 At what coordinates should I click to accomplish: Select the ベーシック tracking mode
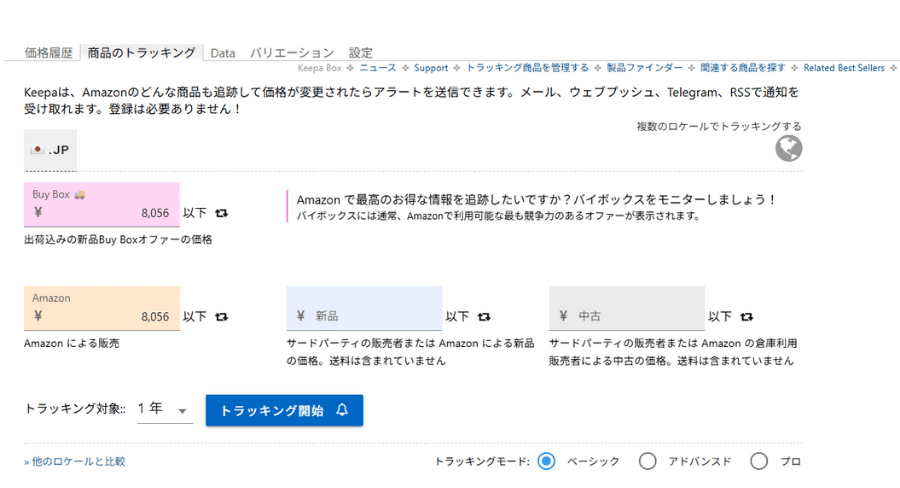click(x=546, y=461)
